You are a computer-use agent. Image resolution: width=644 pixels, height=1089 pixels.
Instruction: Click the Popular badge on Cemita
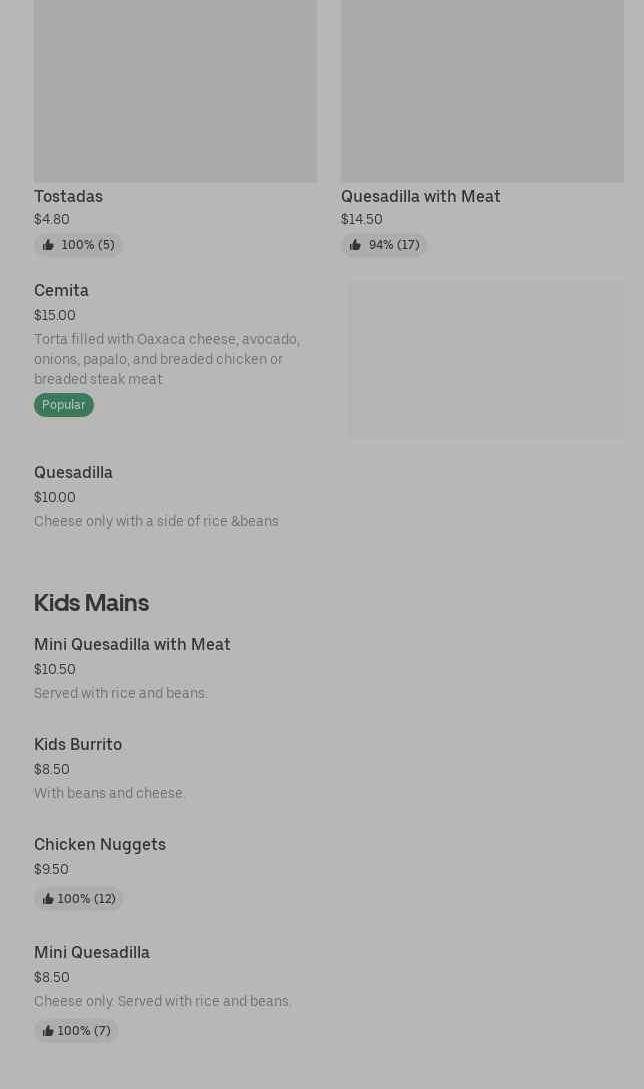click(63, 405)
